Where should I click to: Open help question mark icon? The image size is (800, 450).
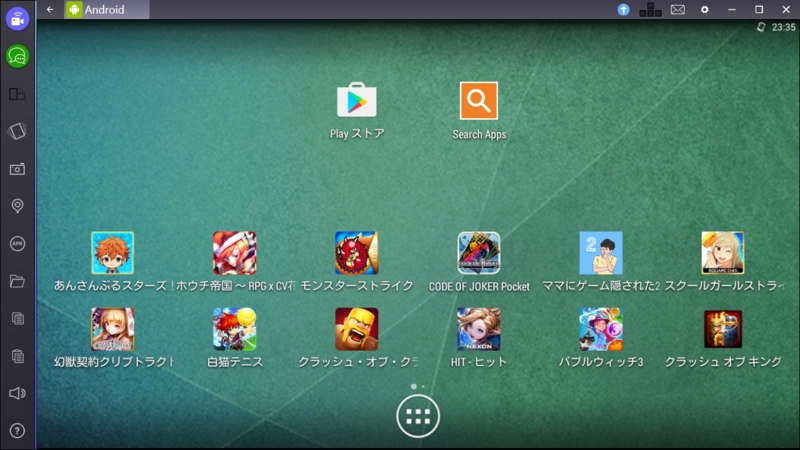coord(17,431)
